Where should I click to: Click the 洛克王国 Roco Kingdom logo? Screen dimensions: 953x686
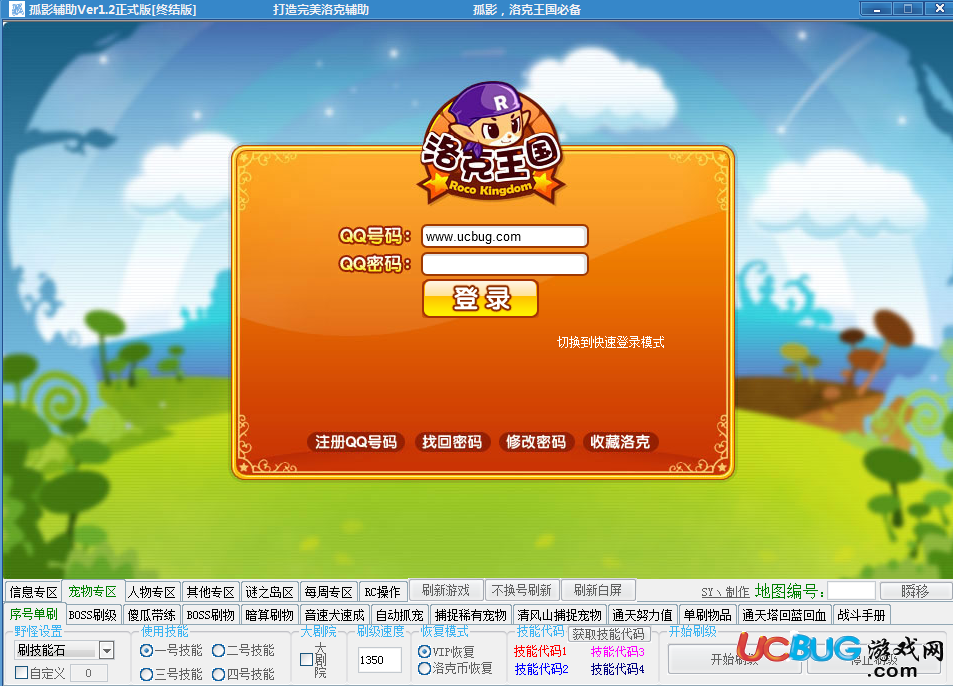(x=491, y=144)
